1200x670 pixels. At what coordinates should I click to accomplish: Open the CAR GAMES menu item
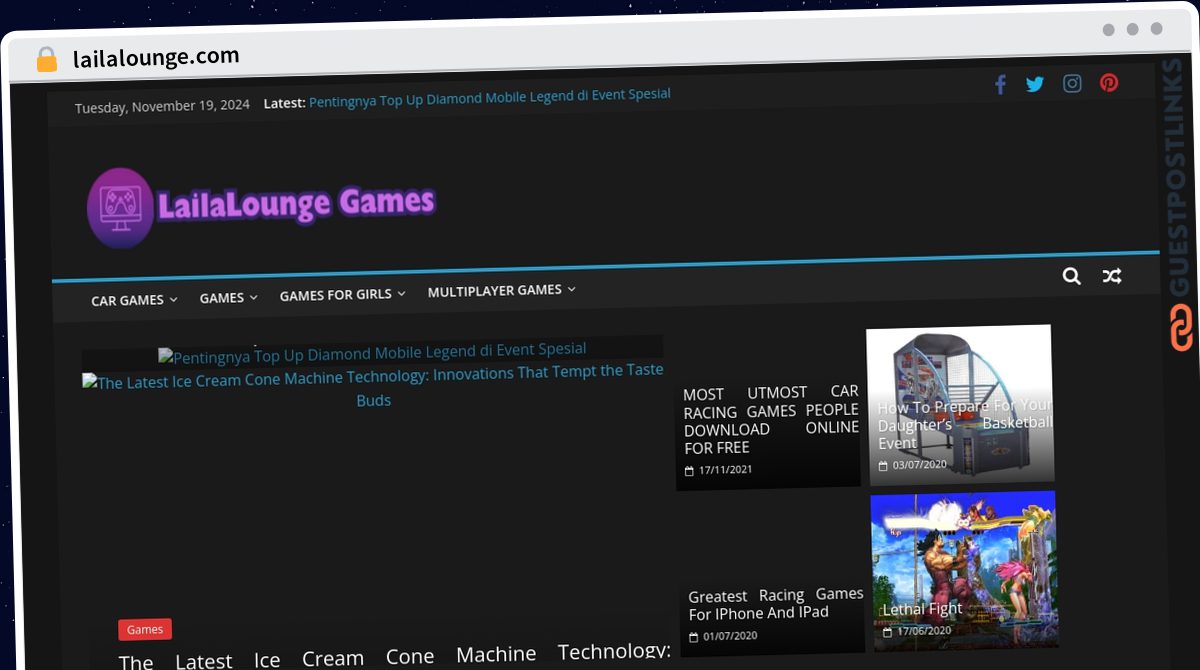127,300
